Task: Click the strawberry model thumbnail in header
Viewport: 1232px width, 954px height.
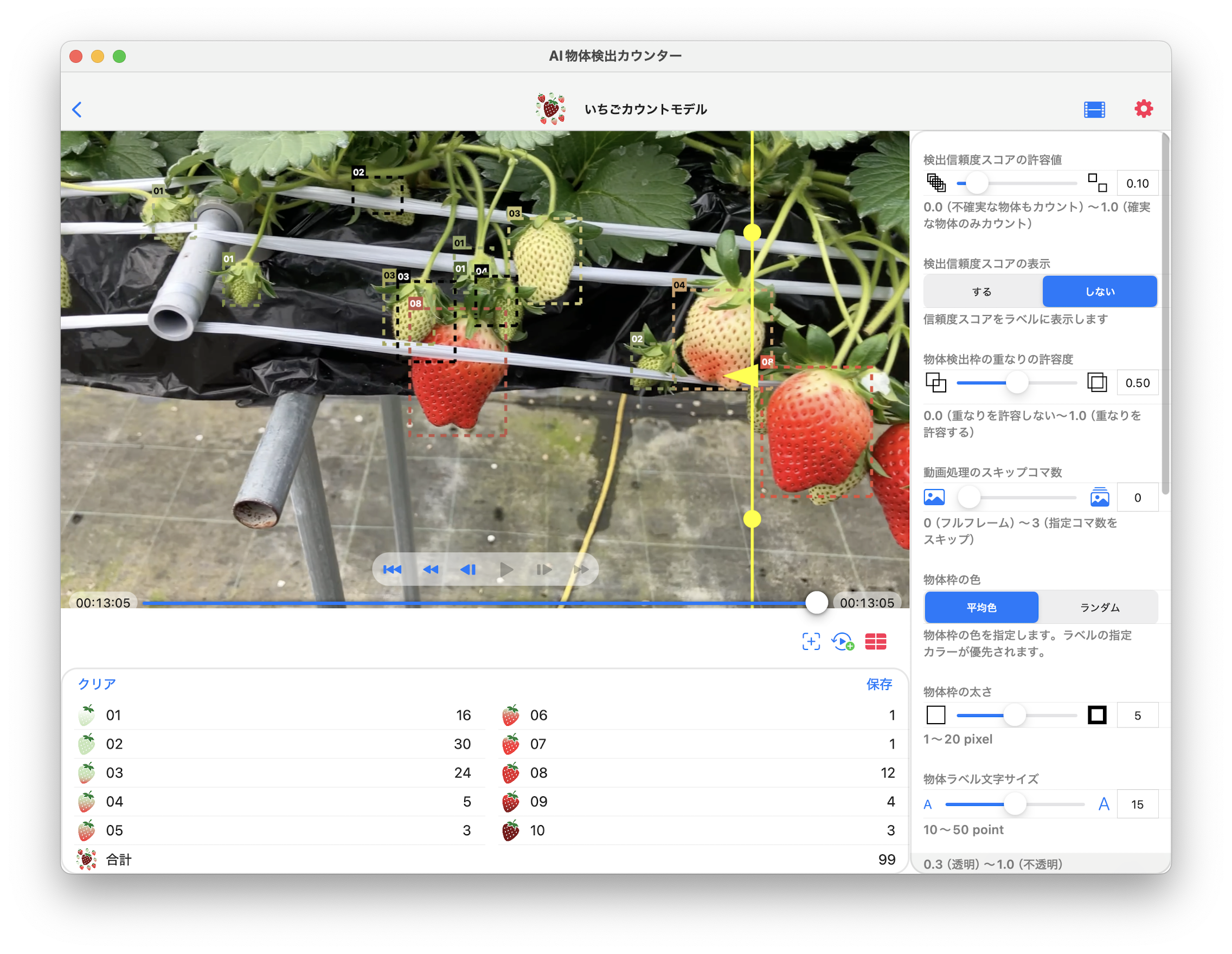Action: pos(550,108)
